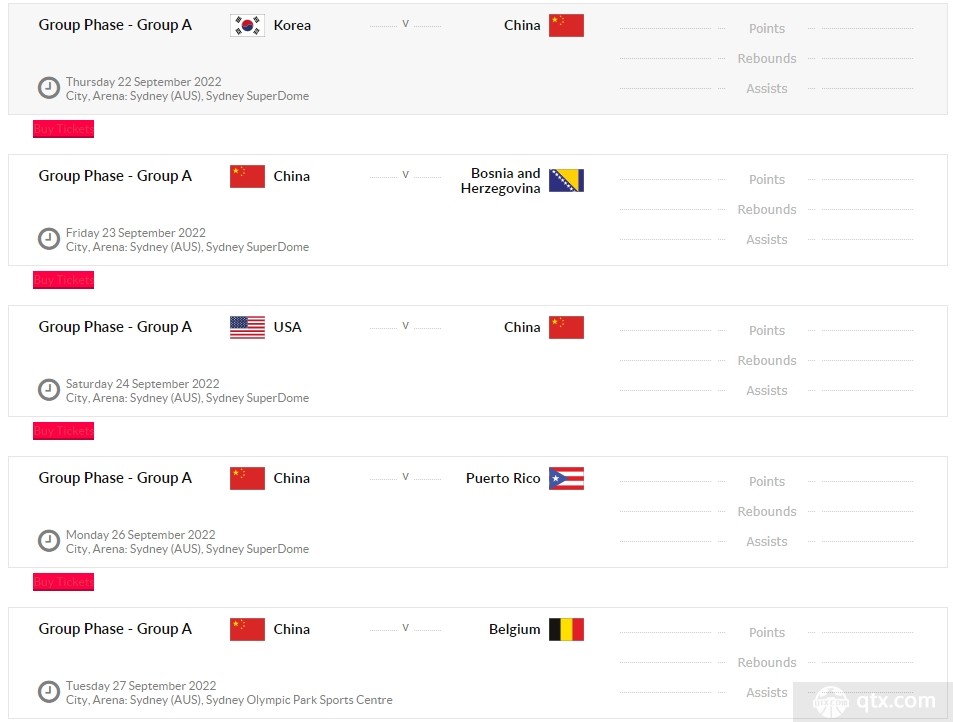Image resolution: width=953 pixels, height=722 pixels.
Task: Click clock icon beside Thursday 22 September
Action: 49,88
